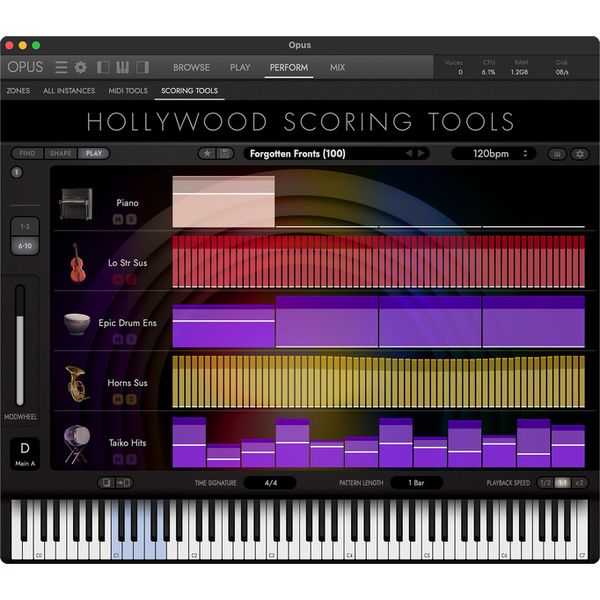Mute the Piano track
The image size is (600, 600).
point(118,219)
